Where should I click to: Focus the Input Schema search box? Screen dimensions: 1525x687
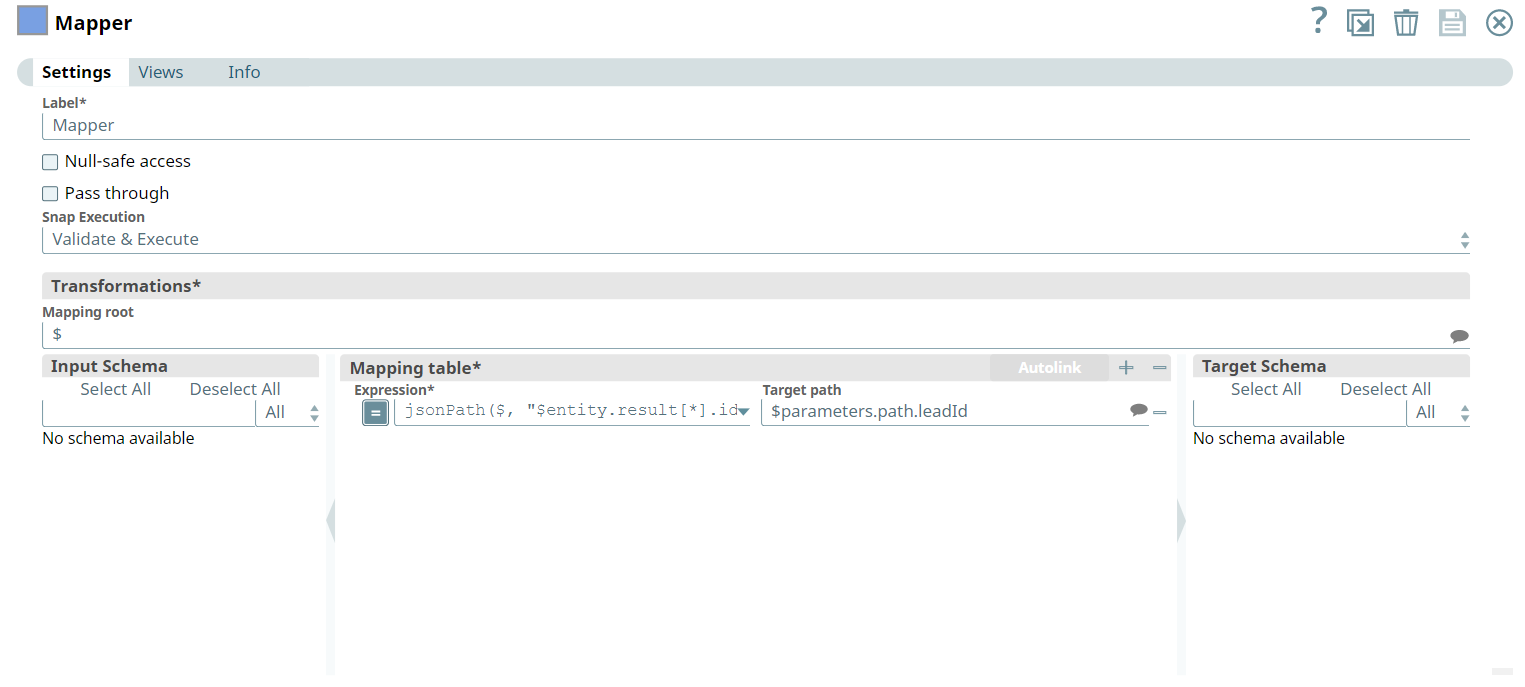click(x=149, y=413)
